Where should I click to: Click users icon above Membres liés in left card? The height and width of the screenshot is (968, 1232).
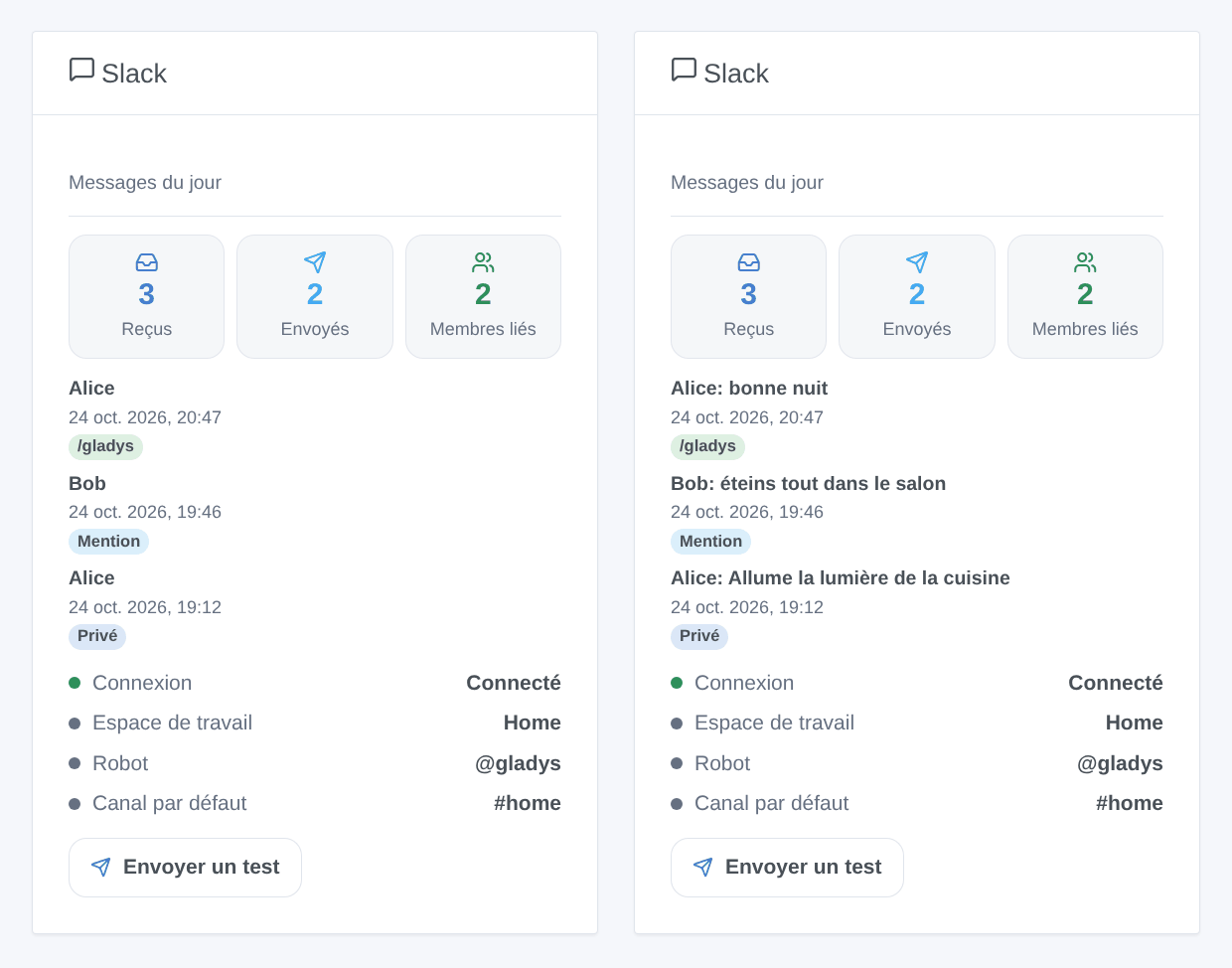tap(483, 262)
